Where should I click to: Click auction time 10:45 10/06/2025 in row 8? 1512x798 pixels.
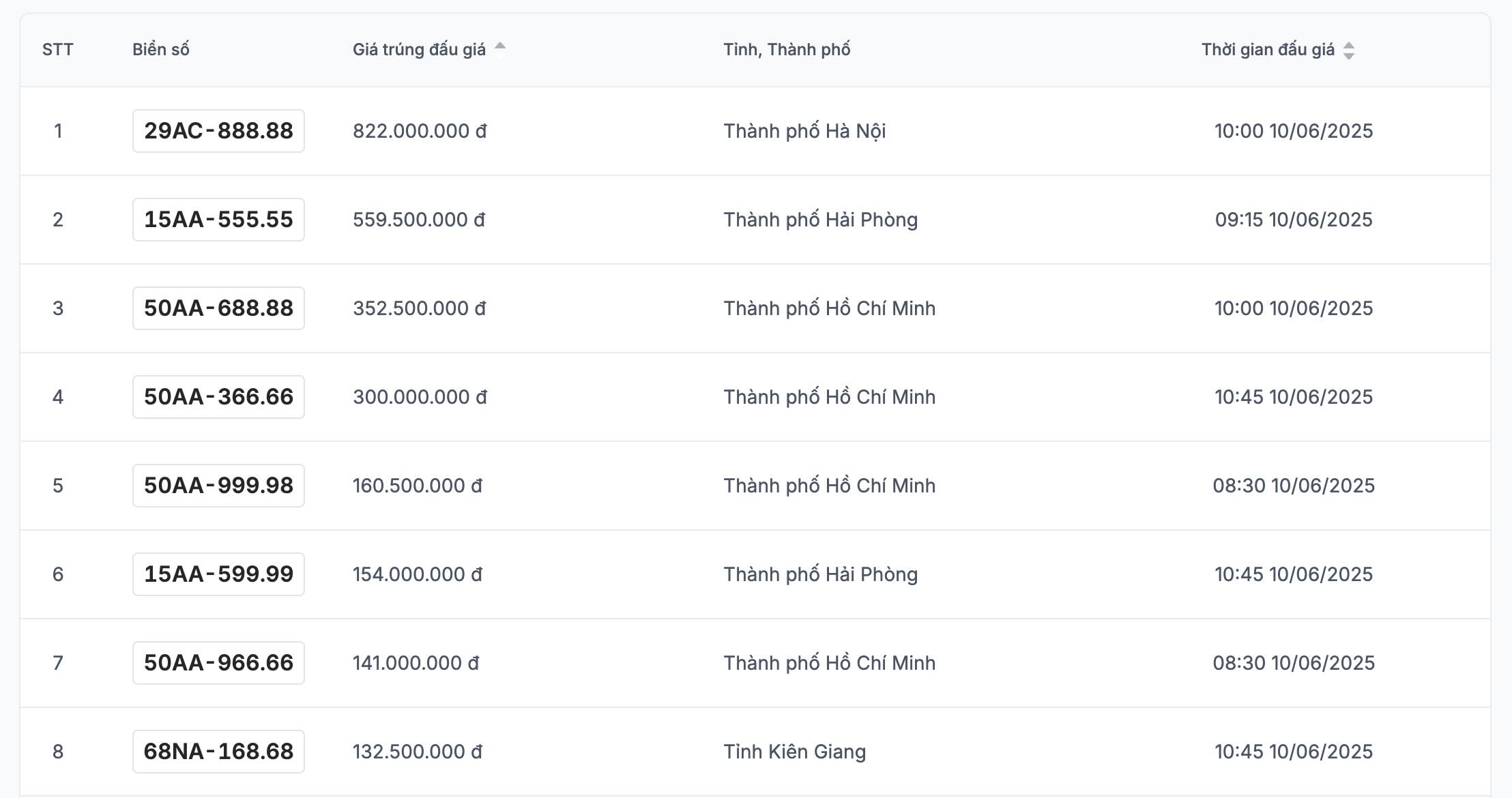coord(1294,752)
